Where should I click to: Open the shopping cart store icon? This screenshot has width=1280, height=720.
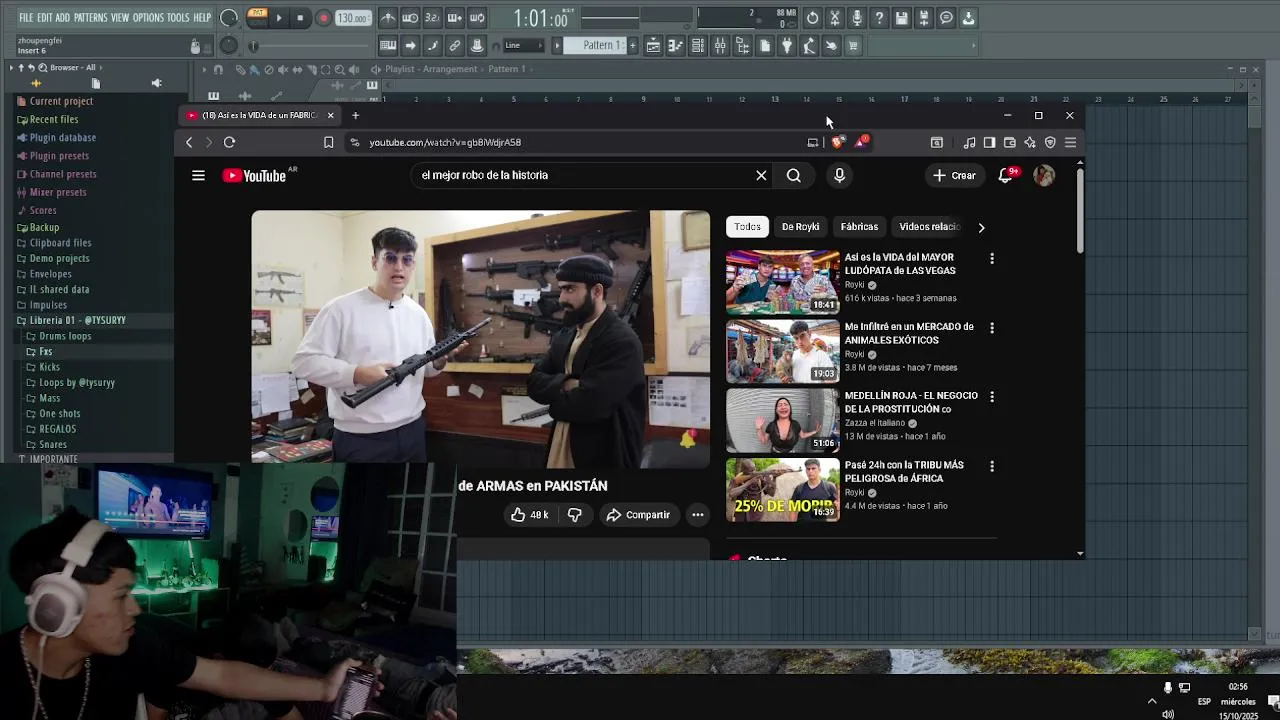coord(853,45)
